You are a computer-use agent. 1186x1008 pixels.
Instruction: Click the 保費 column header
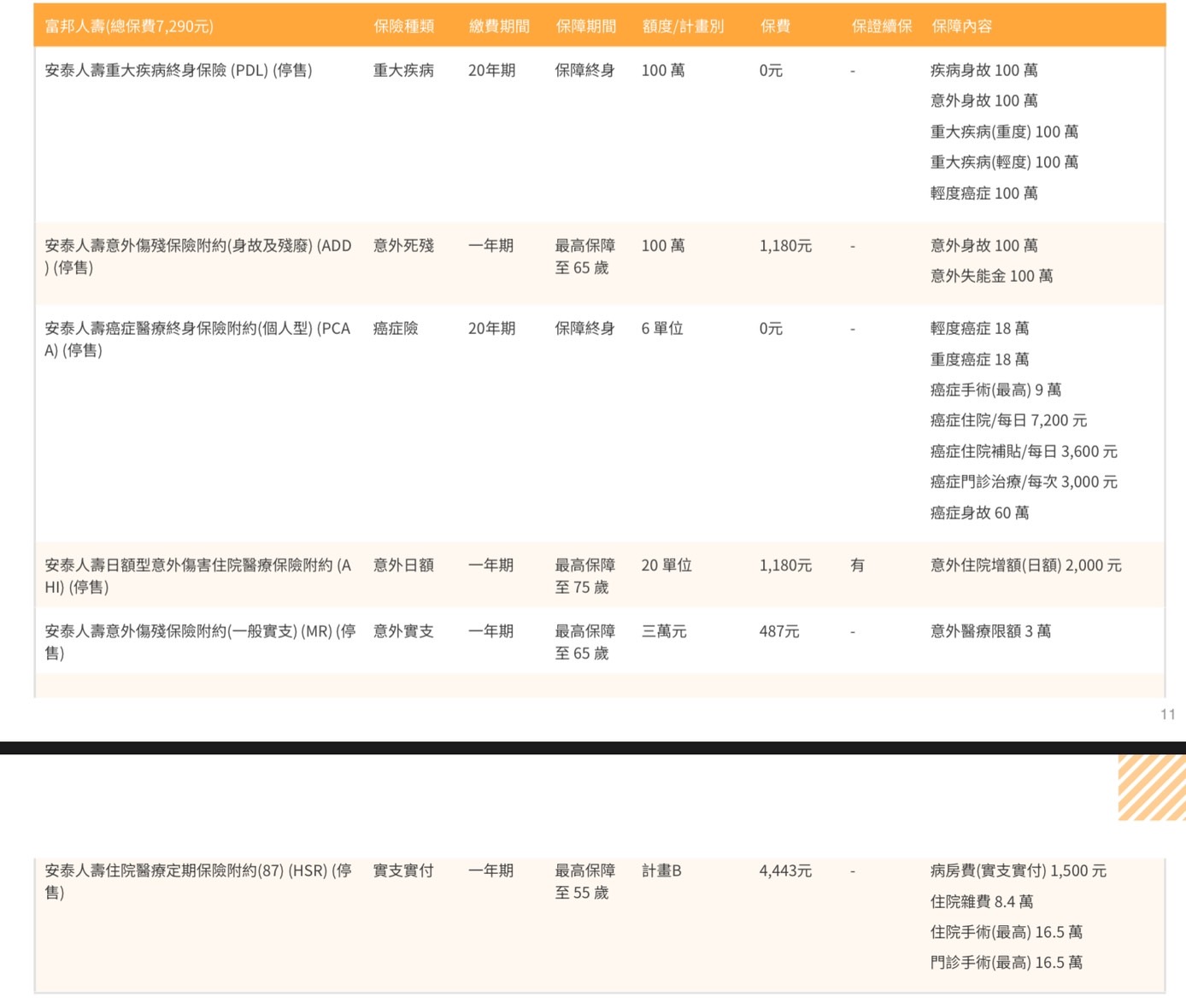[775, 26]
